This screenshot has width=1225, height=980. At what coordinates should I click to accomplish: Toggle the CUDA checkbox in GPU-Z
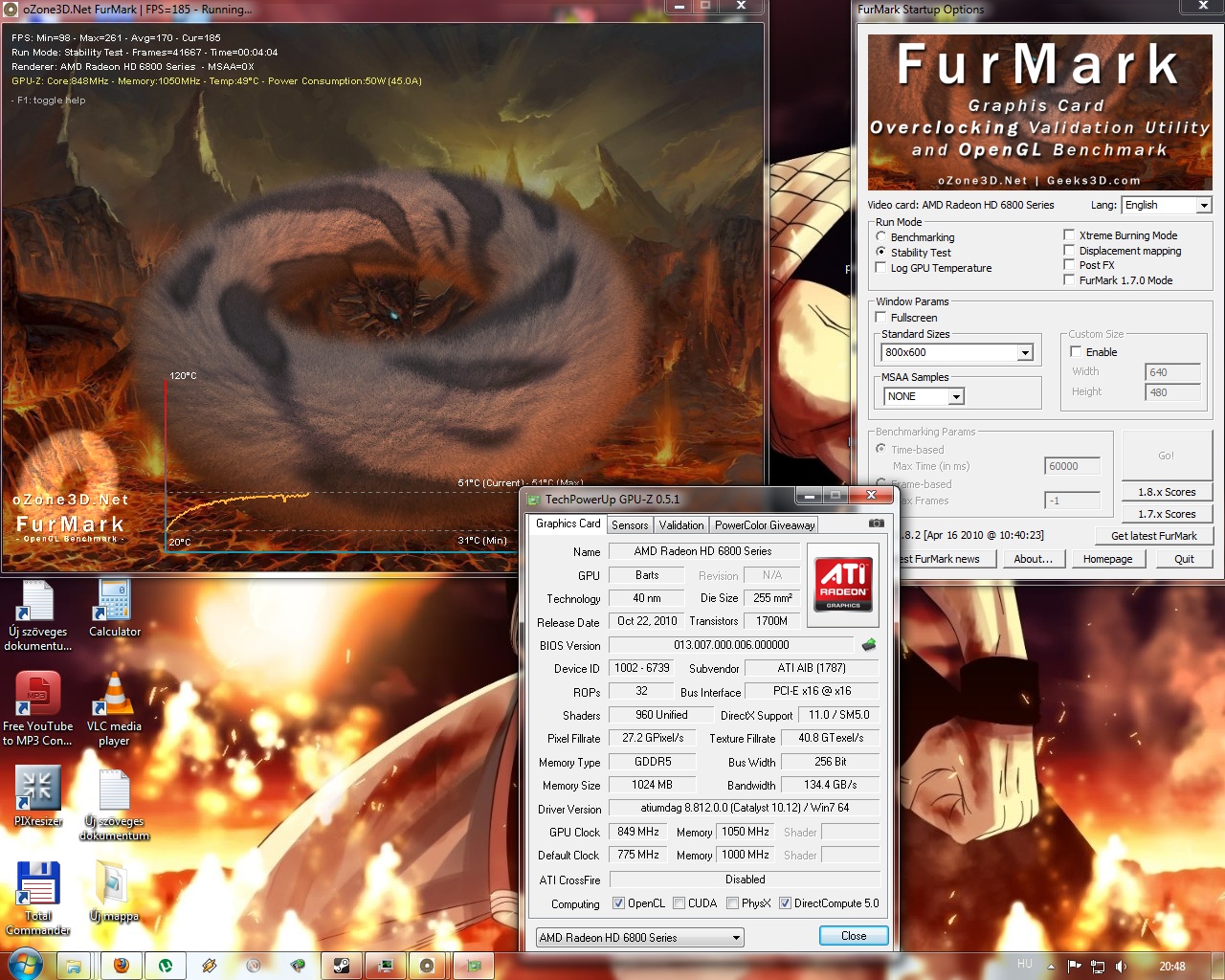pyautogui.click(x=679, y=903)
